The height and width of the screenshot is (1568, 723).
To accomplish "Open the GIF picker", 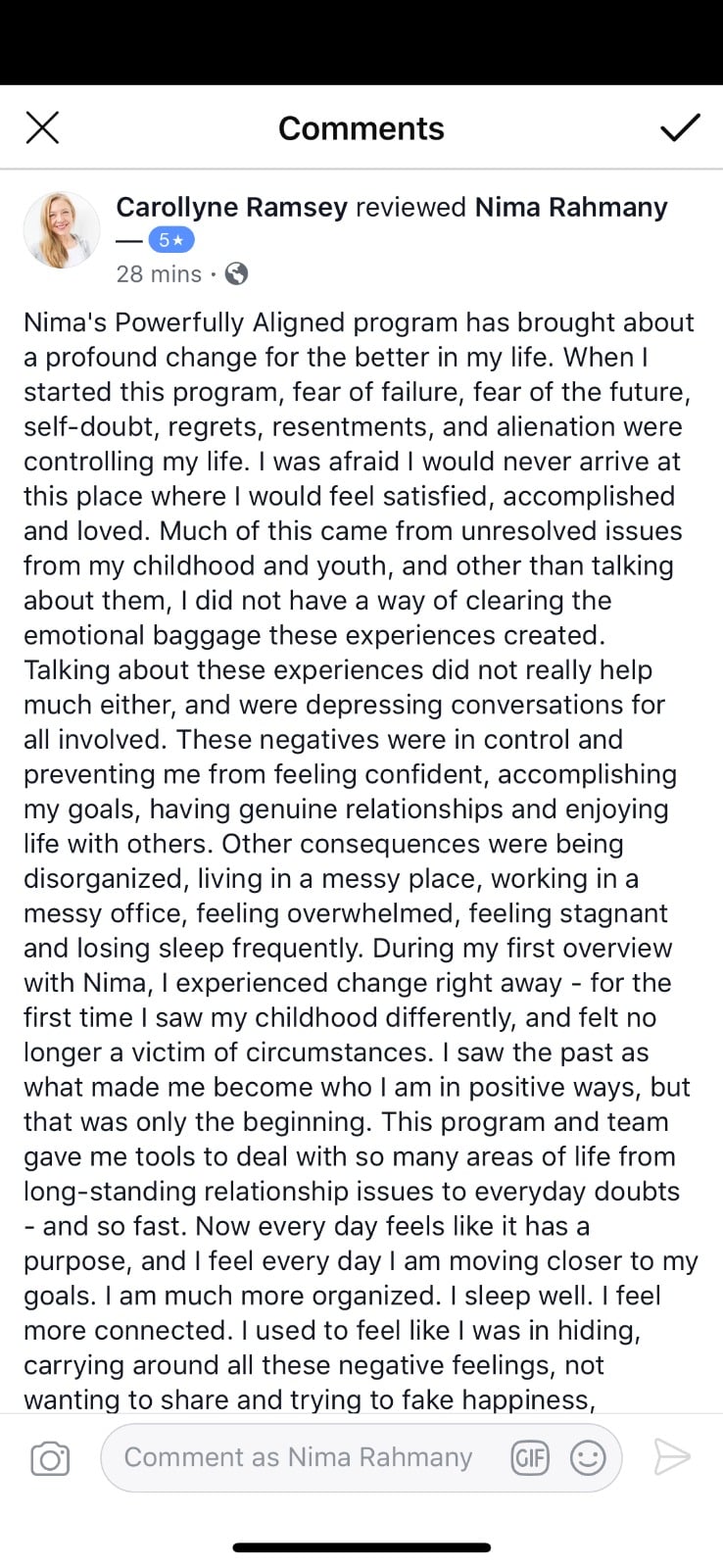I will (530, 1458).
